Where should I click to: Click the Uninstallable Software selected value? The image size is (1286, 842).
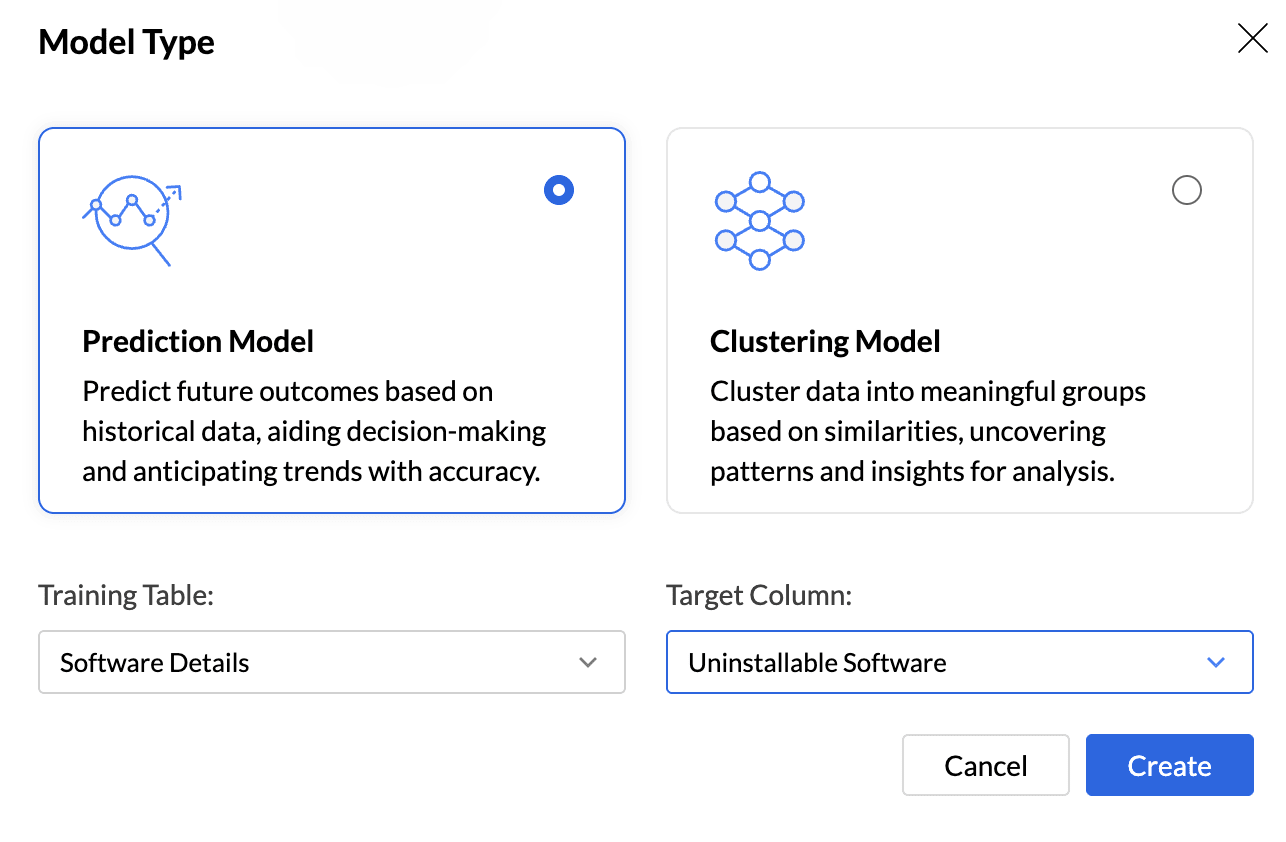pyautogui.click(x=817, y=663)
